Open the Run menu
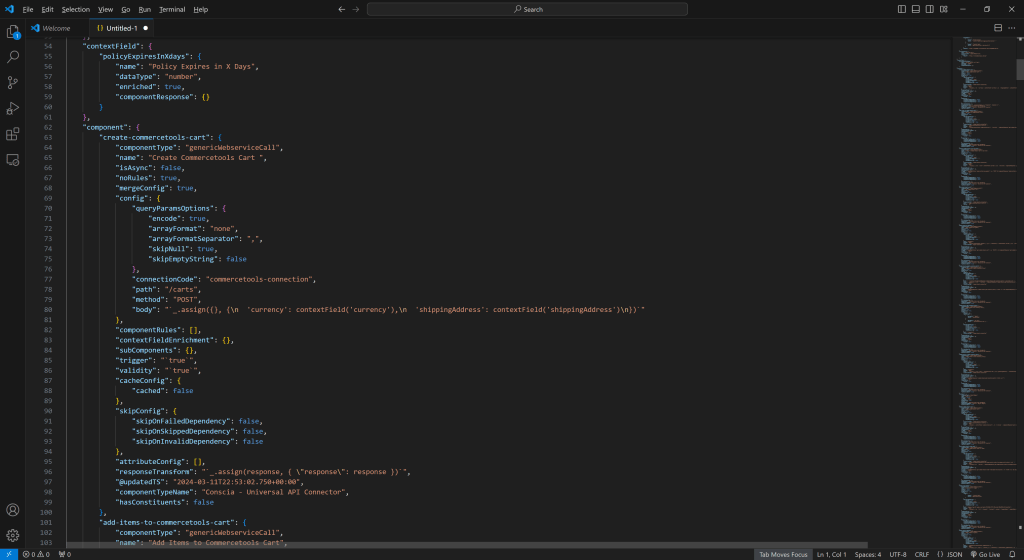Image resolution: width=1024 pixels, height=560 pixels. [x=145, y=9]
